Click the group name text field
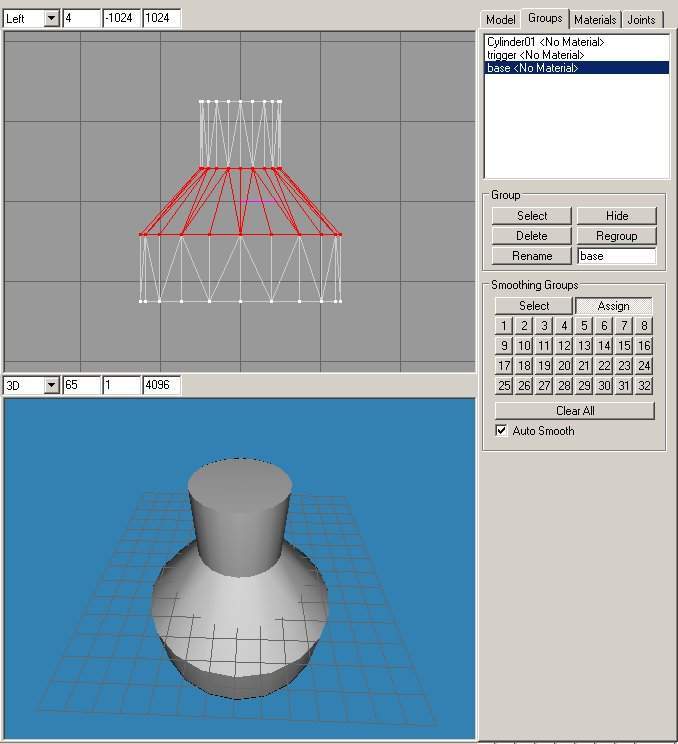The height and width of the screenshot is (744, 678). click(x=616, y=256)
